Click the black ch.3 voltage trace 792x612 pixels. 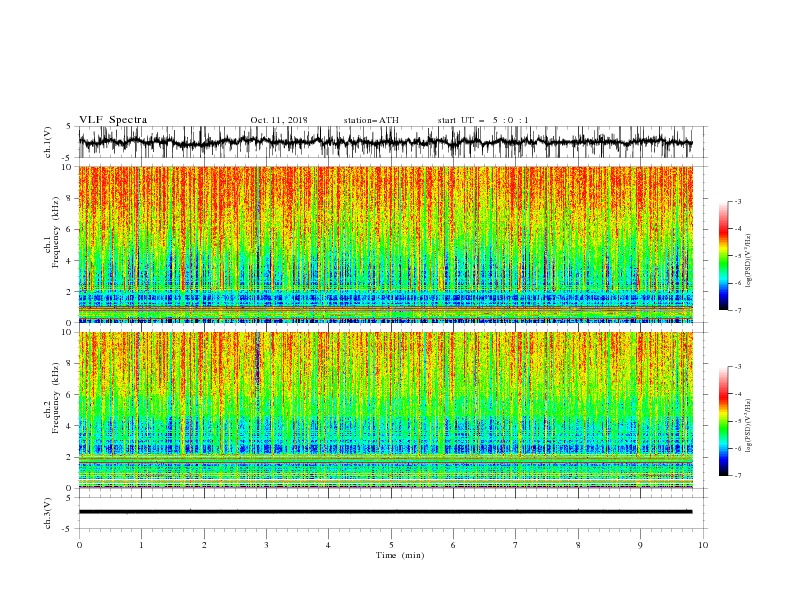[x=385, y=512]
